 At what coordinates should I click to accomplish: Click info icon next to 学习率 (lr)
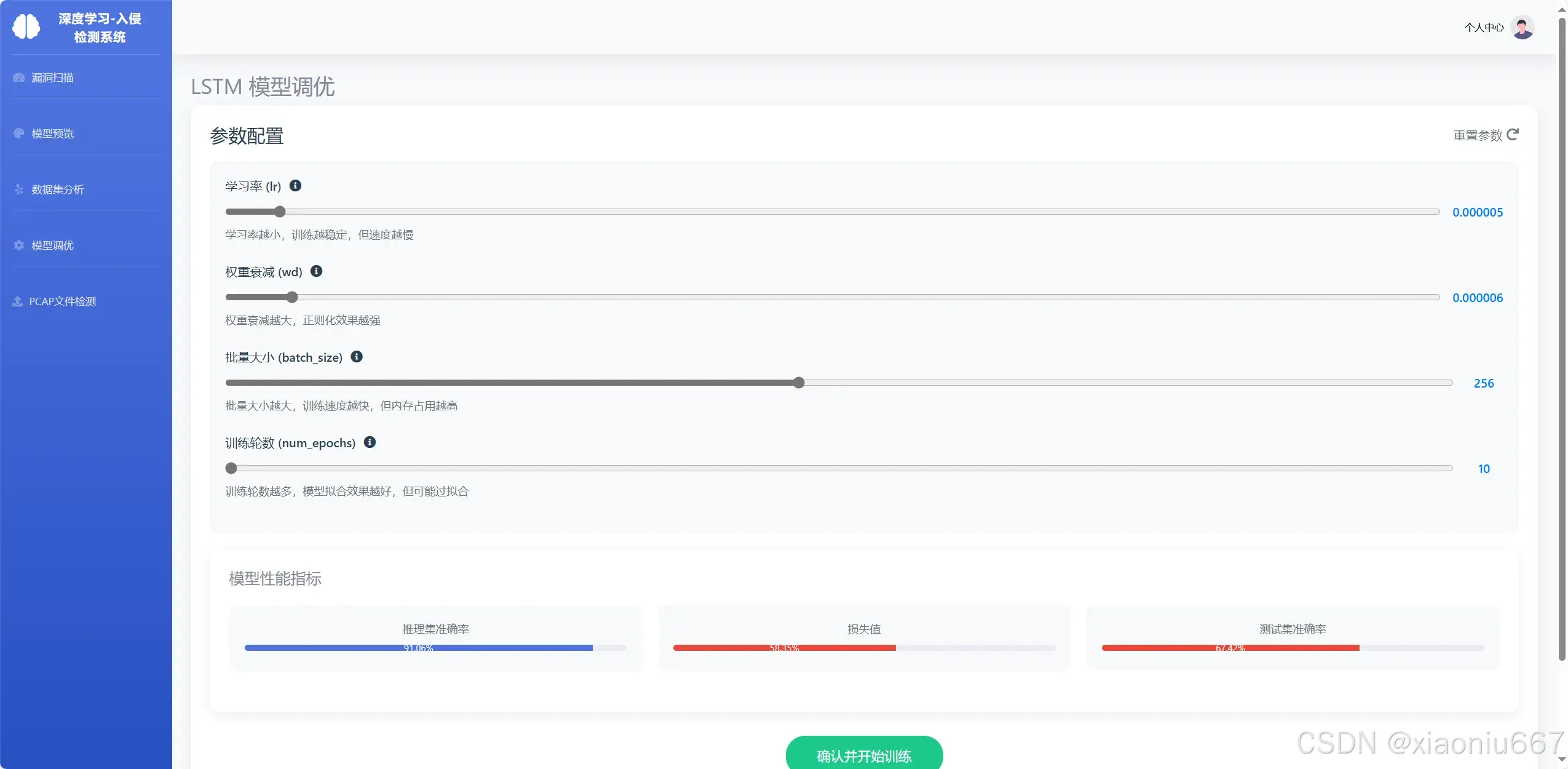(x=295, y=186)
